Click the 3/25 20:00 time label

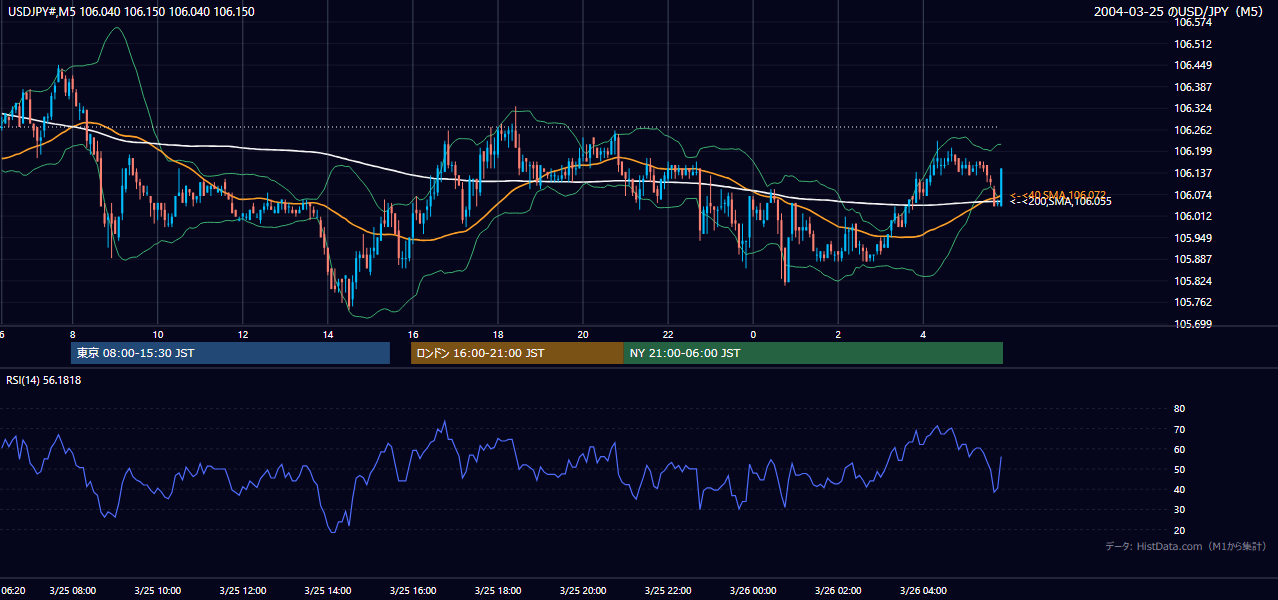coord(583,591)
